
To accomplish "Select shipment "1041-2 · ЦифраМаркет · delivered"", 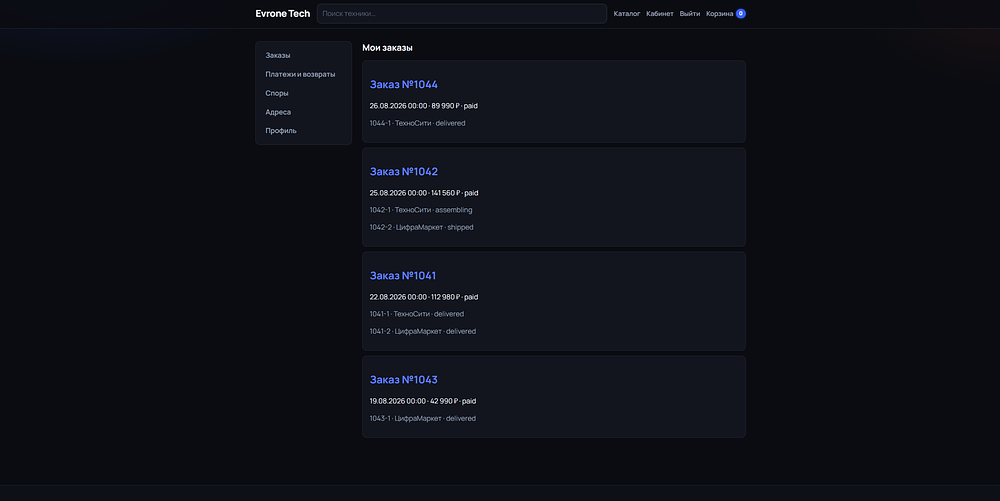I will point(423,331).
